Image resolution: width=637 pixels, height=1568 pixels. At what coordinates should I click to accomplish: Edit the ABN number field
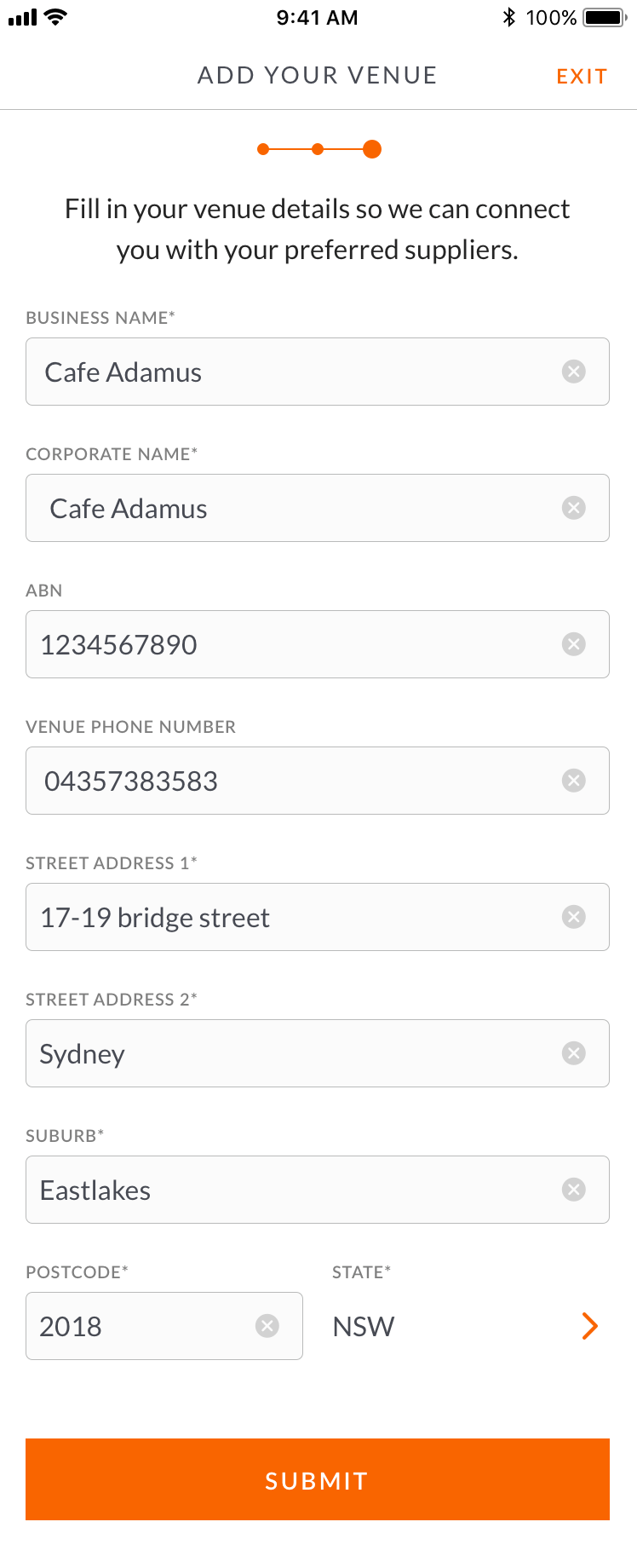pyautogui.click(x=290, y=645)
